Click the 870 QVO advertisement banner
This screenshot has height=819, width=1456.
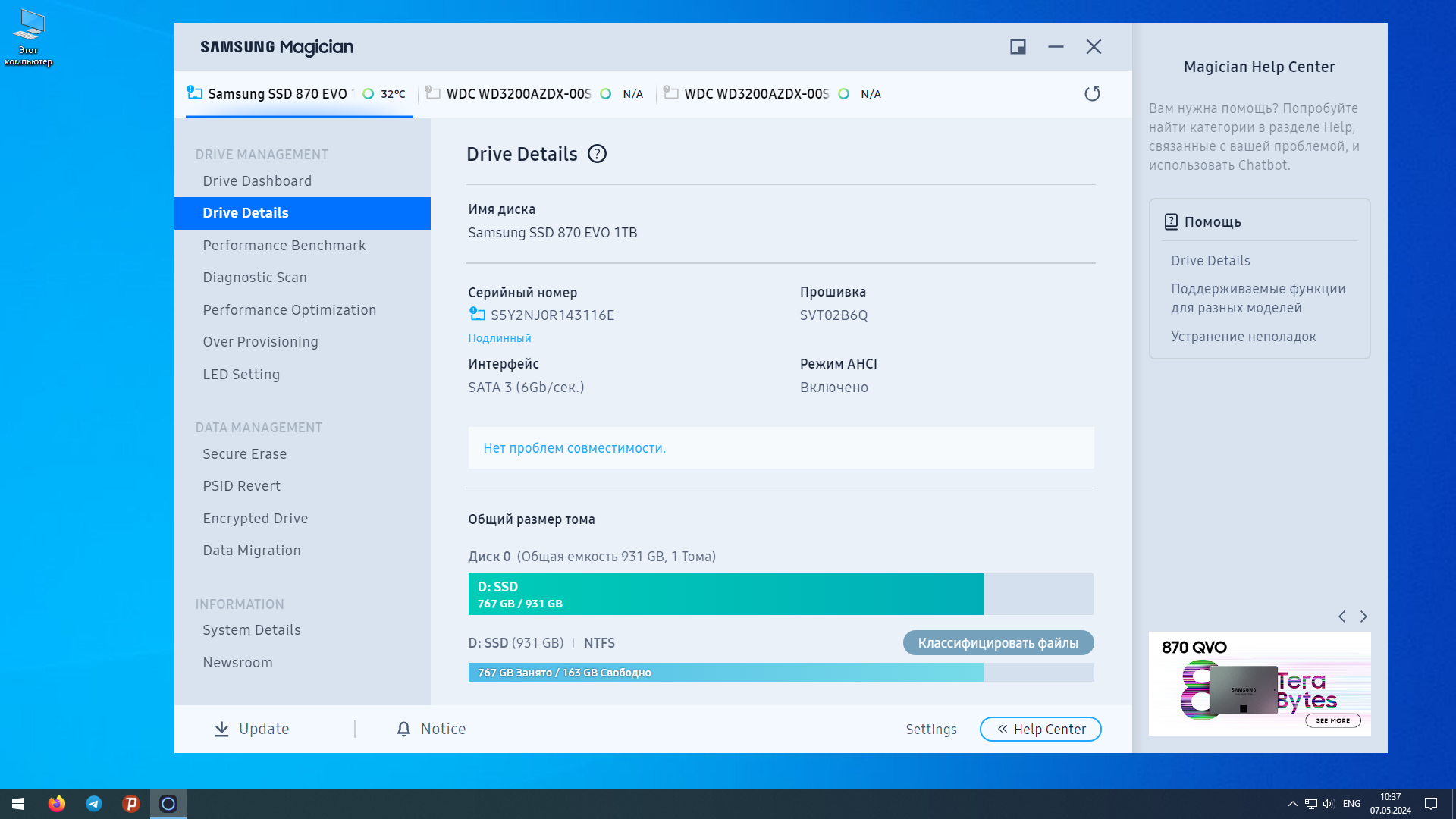pos(1259,684)
